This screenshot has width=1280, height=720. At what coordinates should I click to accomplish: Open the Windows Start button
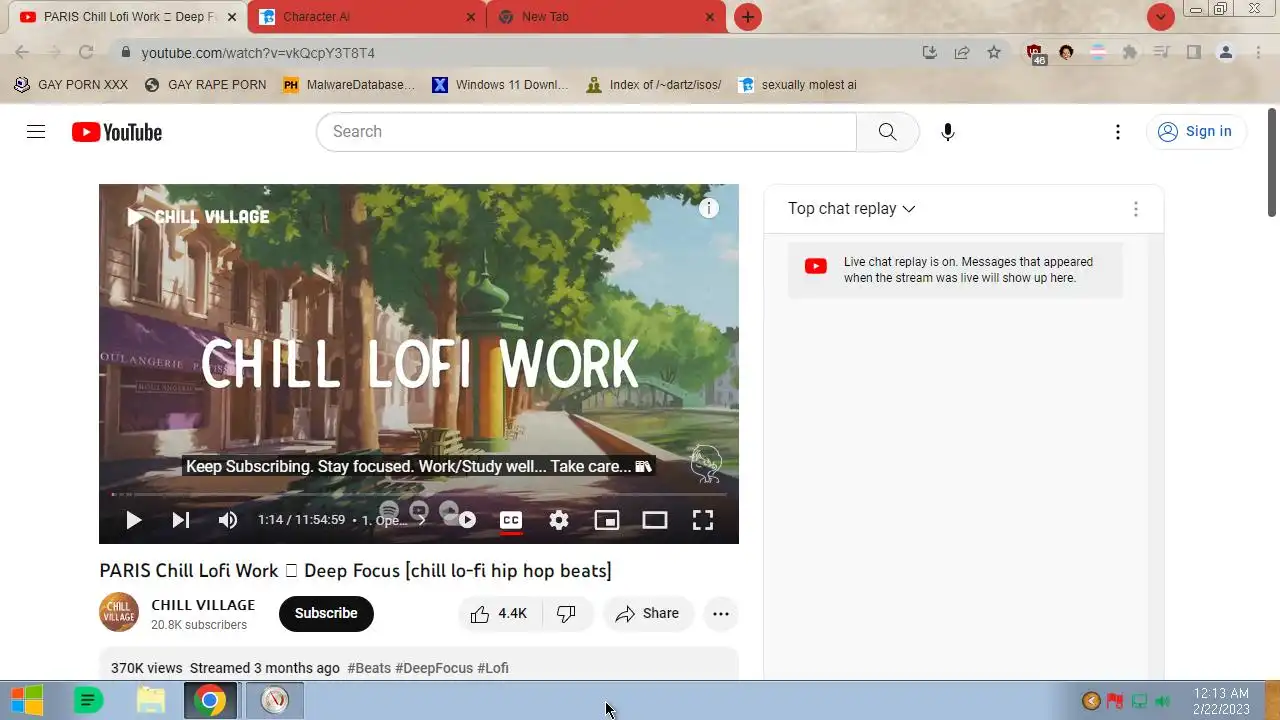(27, 700)
